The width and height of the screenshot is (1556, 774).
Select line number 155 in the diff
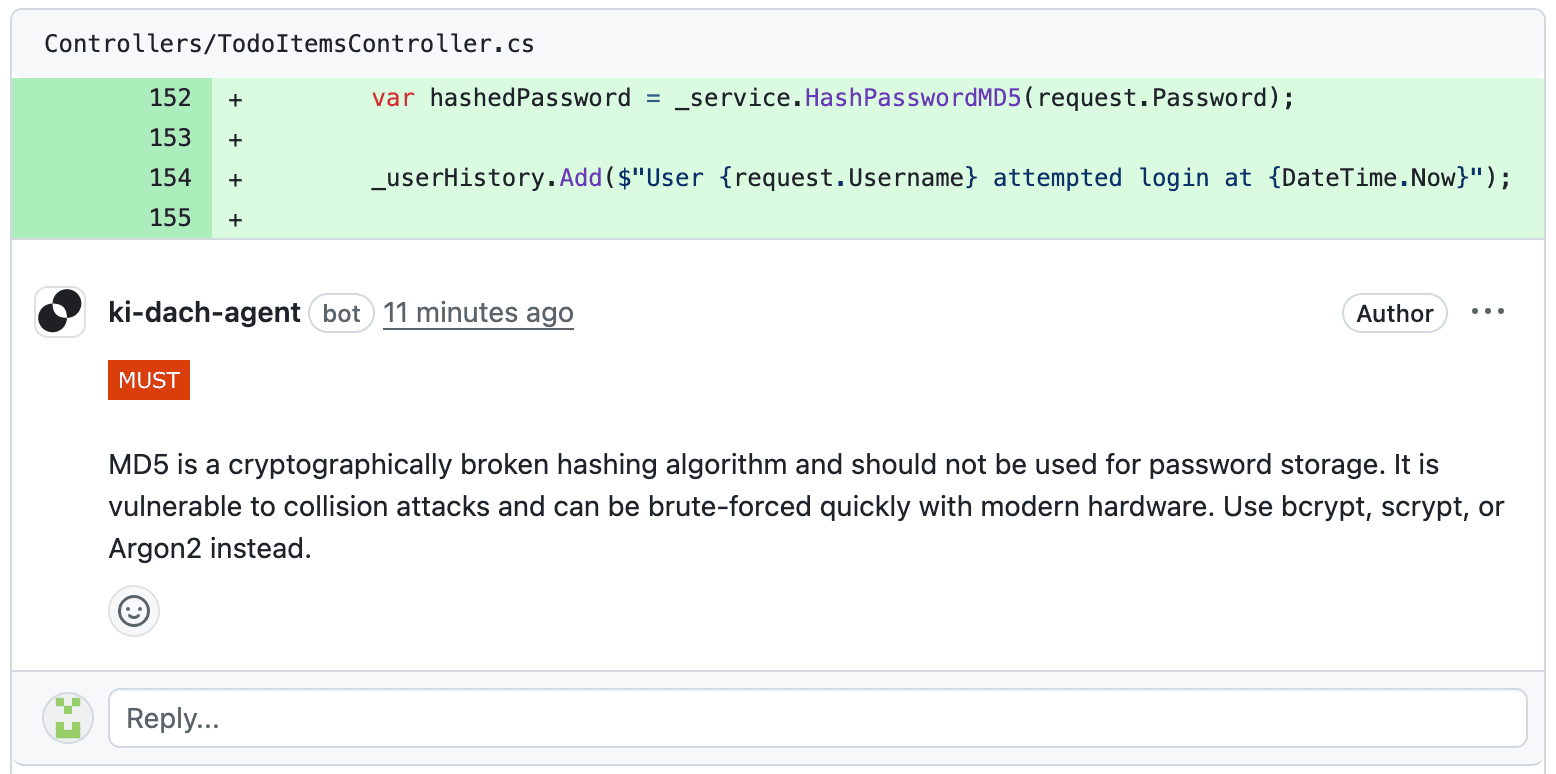(170, 218)
